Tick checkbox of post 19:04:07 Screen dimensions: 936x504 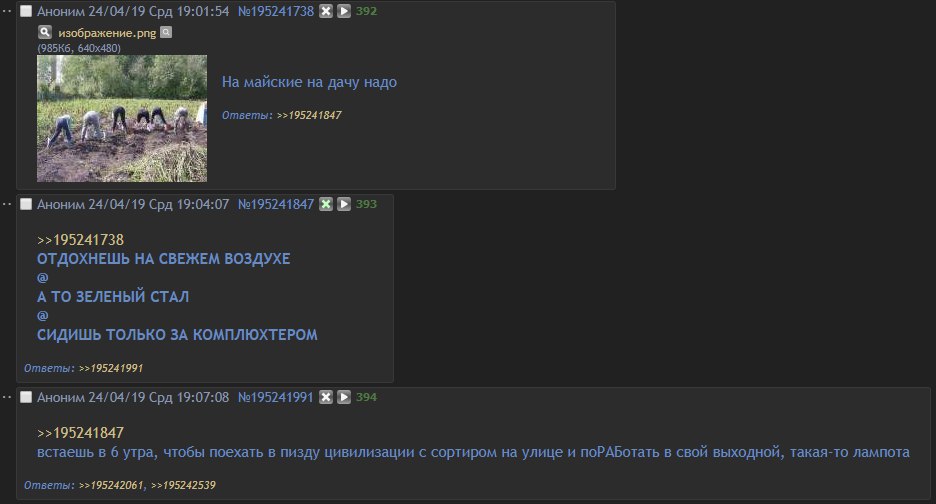pos(26,204)
